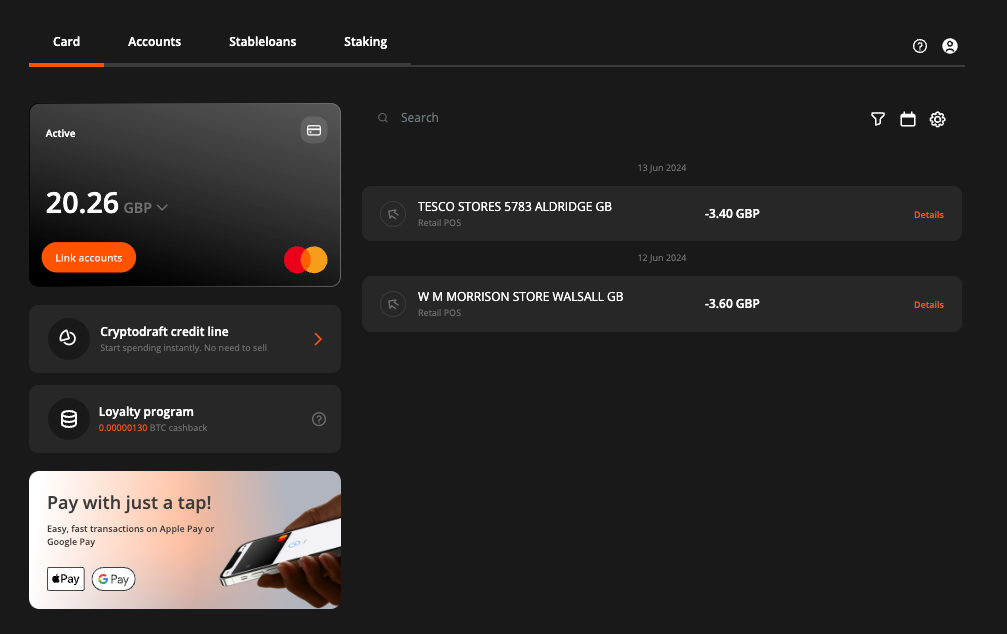This screenshot has height=634, width=1007.
Task: View Details of the W M MORRISON transaction
Action: pos(928,304)
